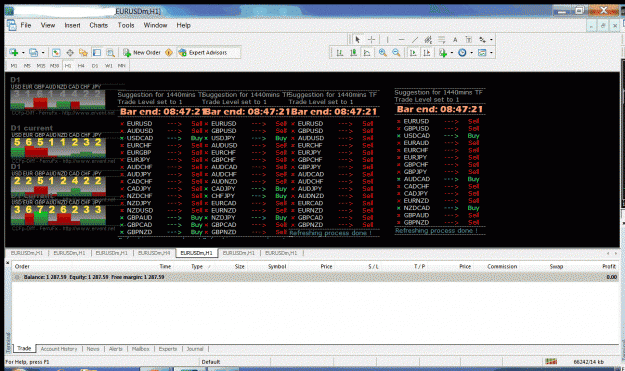
Task: Select the equidistant channel tool
Action: pos(428,39)
